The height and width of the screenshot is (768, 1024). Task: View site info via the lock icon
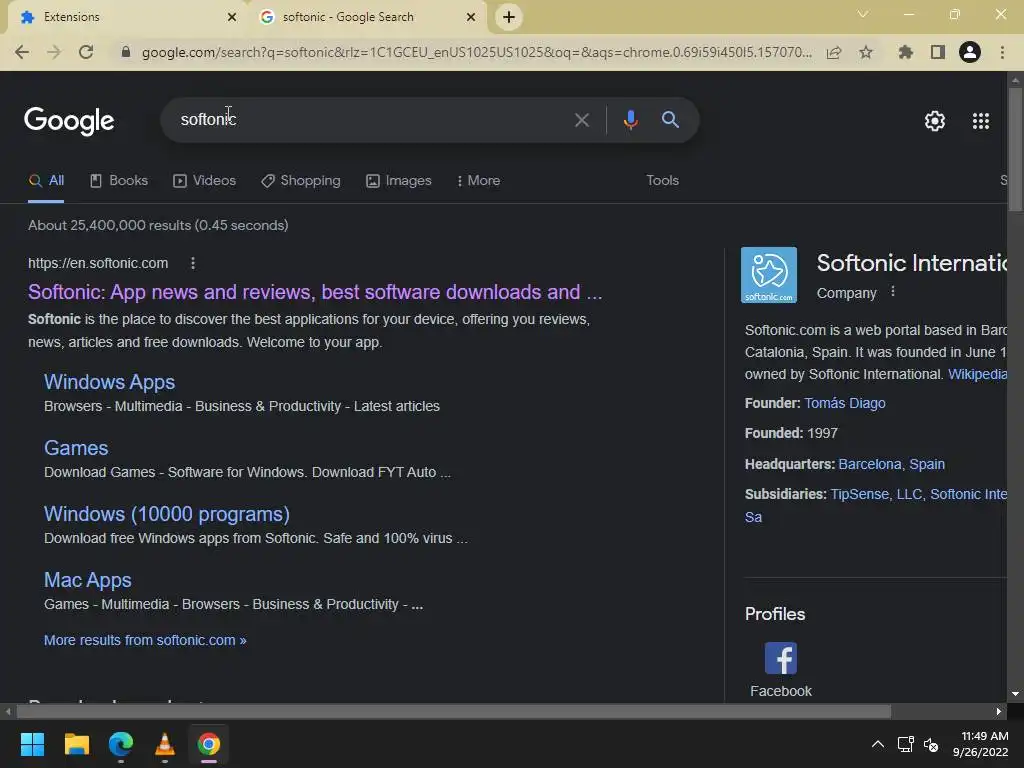(126, 52)
